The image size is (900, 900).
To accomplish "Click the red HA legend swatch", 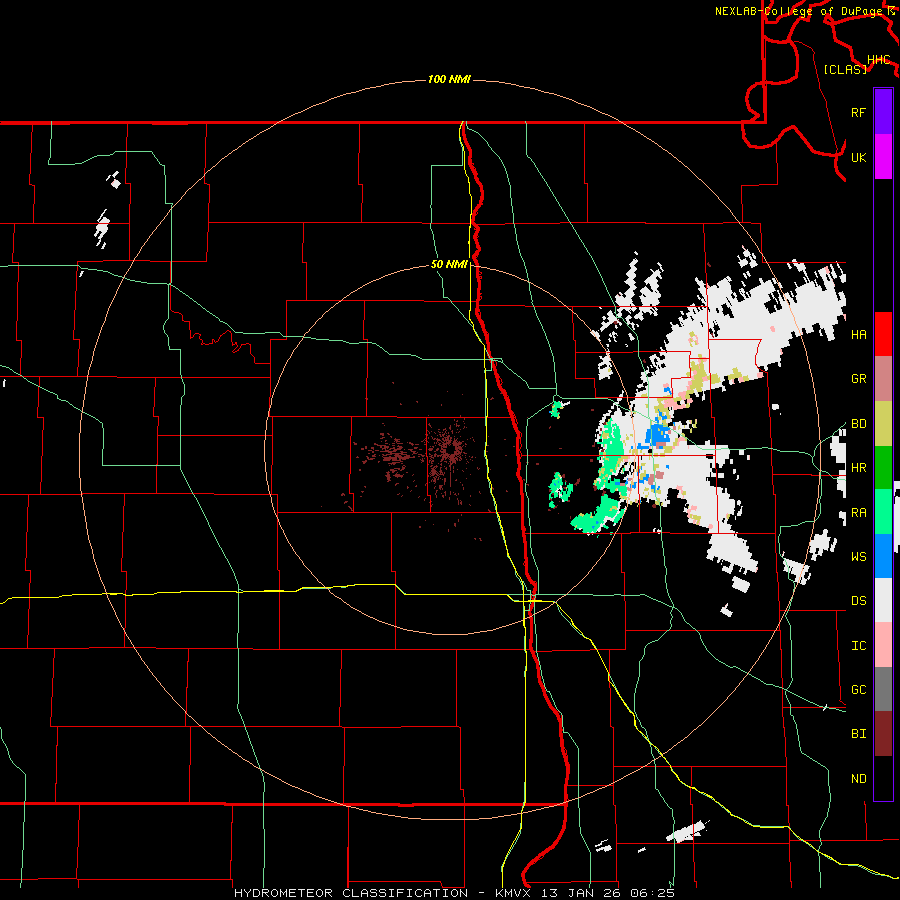I will [x=883, y=334].
